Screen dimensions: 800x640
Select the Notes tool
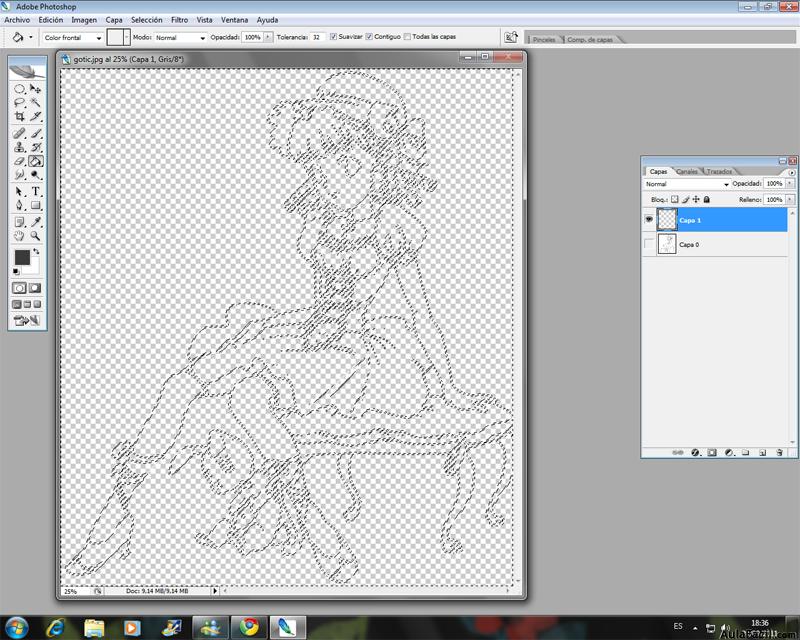coord(19,222)
